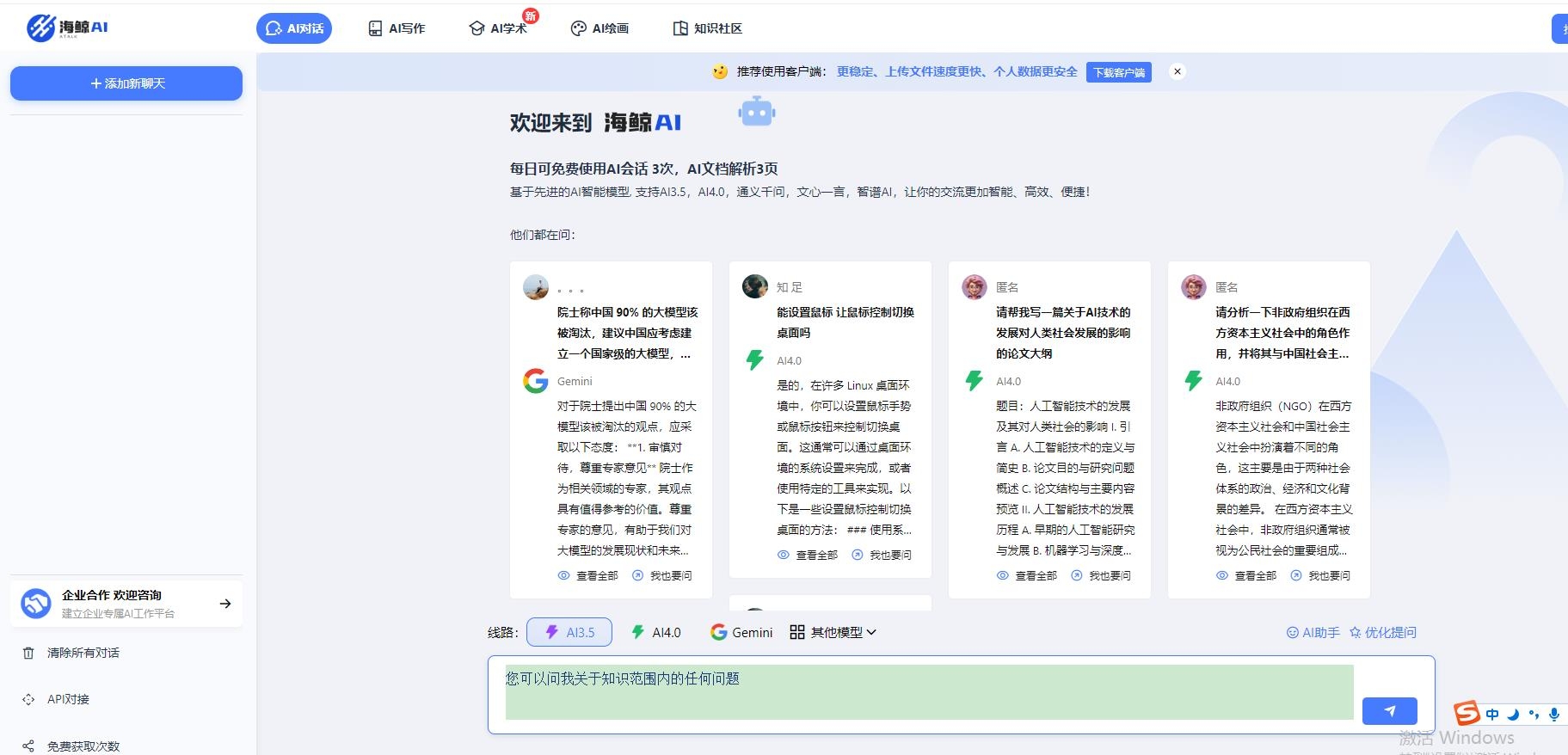Click the 海鲸AI logo
1568x755 pixels.
[67, 28]
